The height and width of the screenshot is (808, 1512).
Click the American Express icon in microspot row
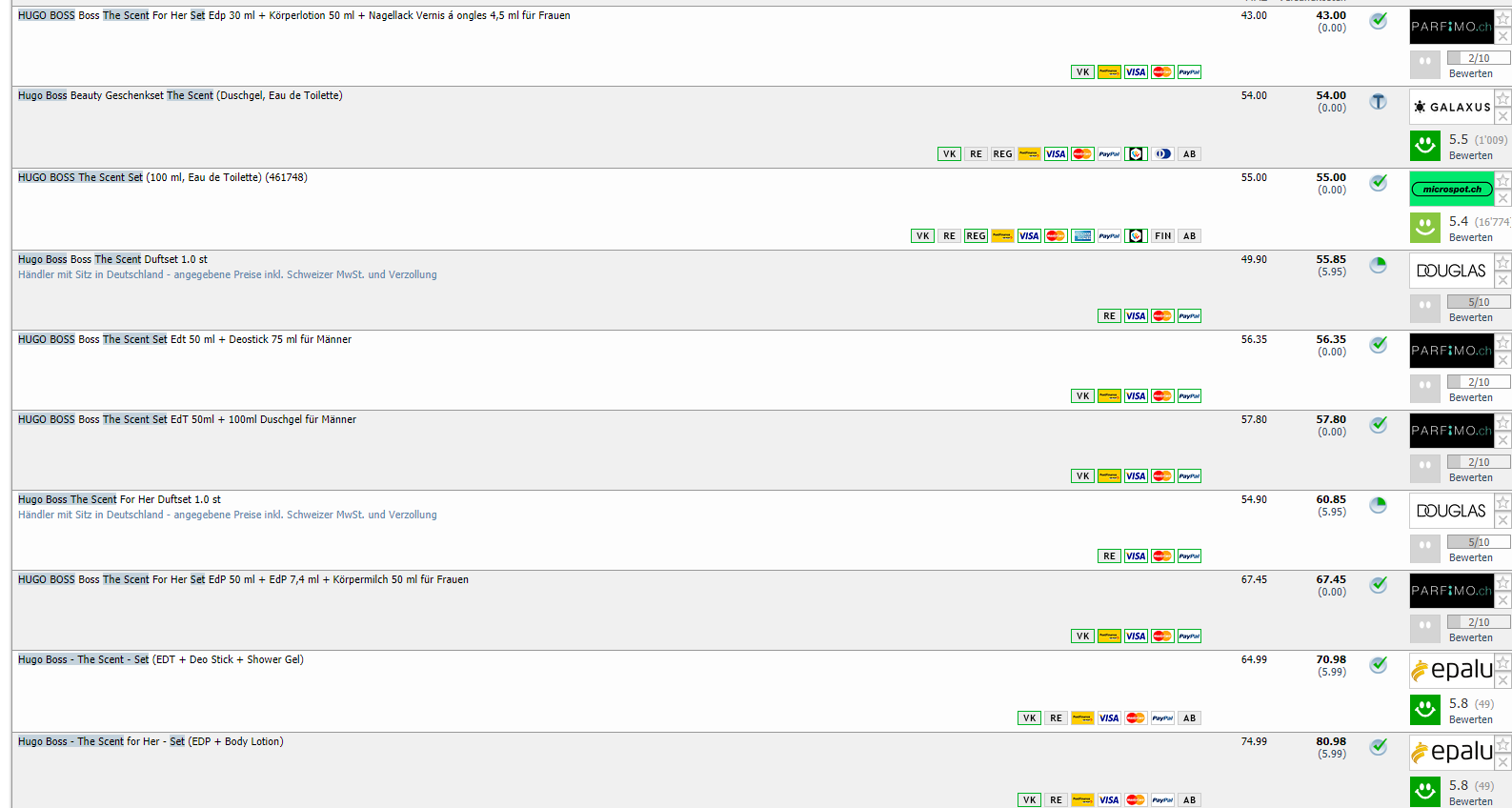(1082, 236)
